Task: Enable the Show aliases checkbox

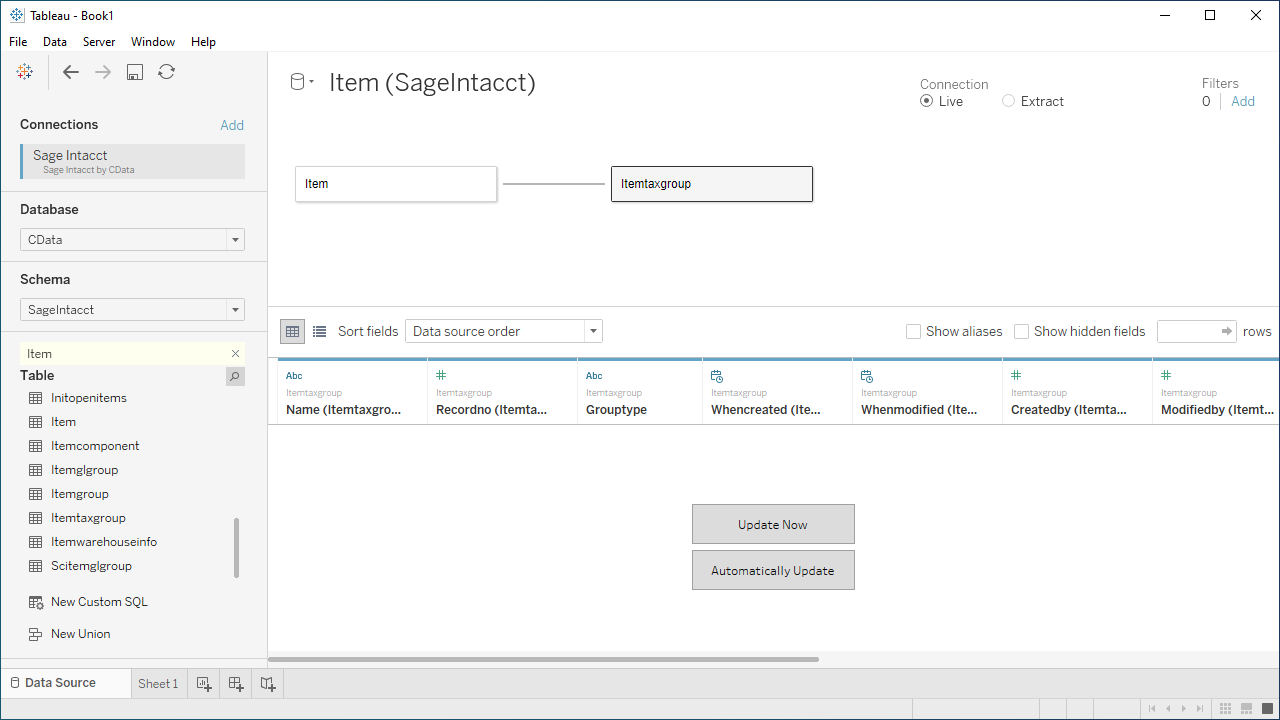Action: click(913, 332)
